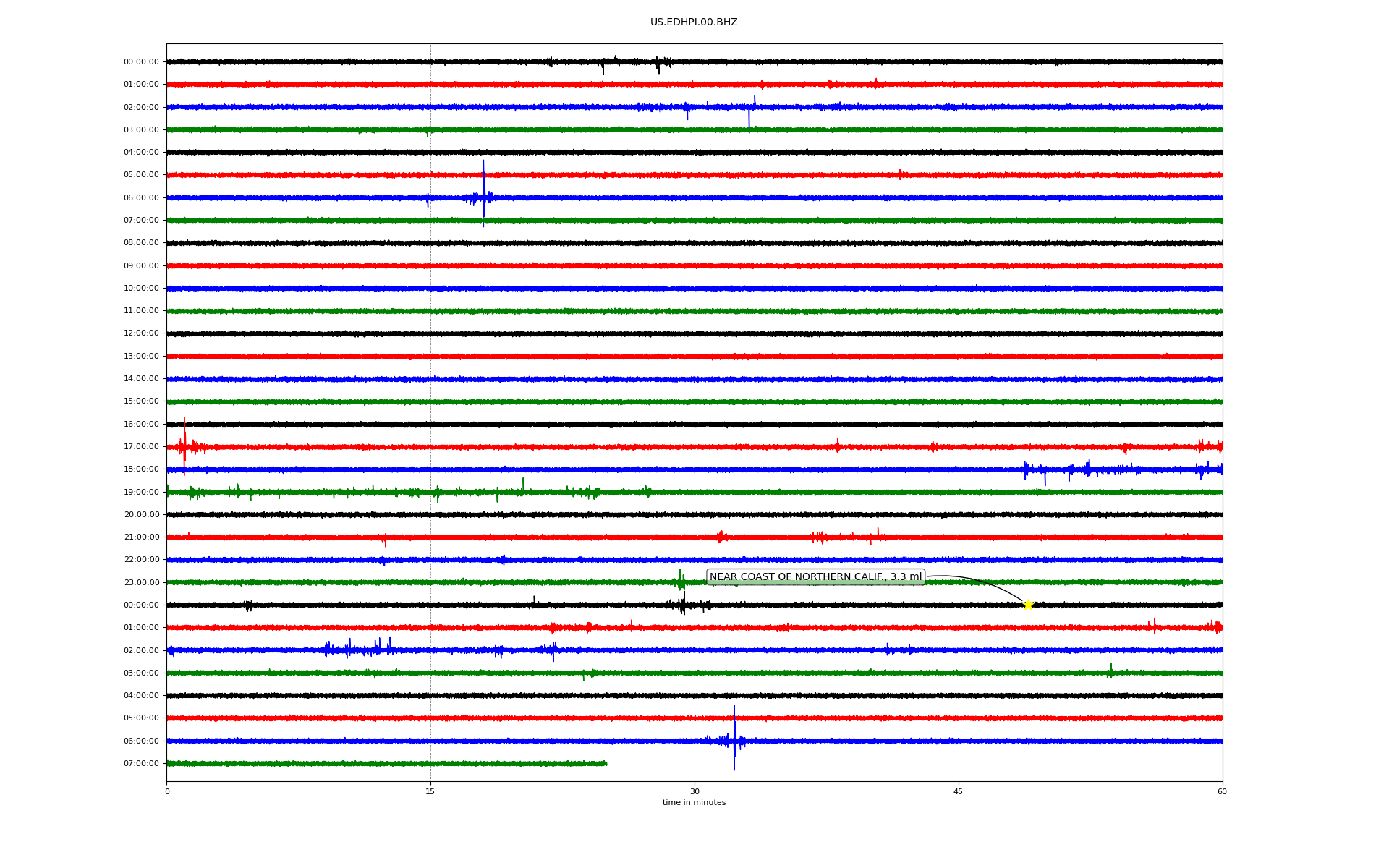
Task: Click the 23:00:00 row label
Action: click(141, 582)
